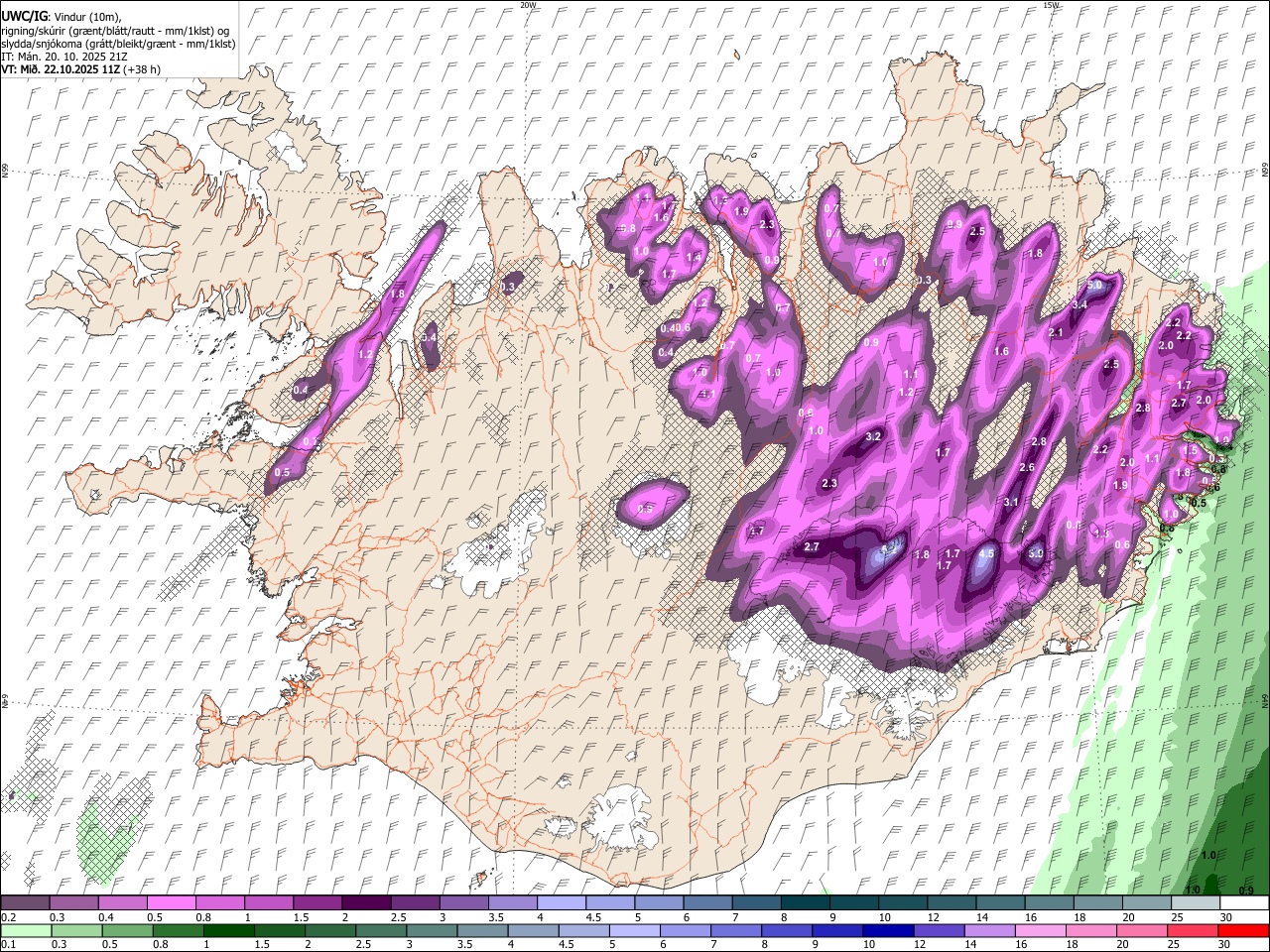This screenshot has width=1270, height=952.
Task: Click the orchid swatch between 0.4 and 0.5
Action: [122, 902]
